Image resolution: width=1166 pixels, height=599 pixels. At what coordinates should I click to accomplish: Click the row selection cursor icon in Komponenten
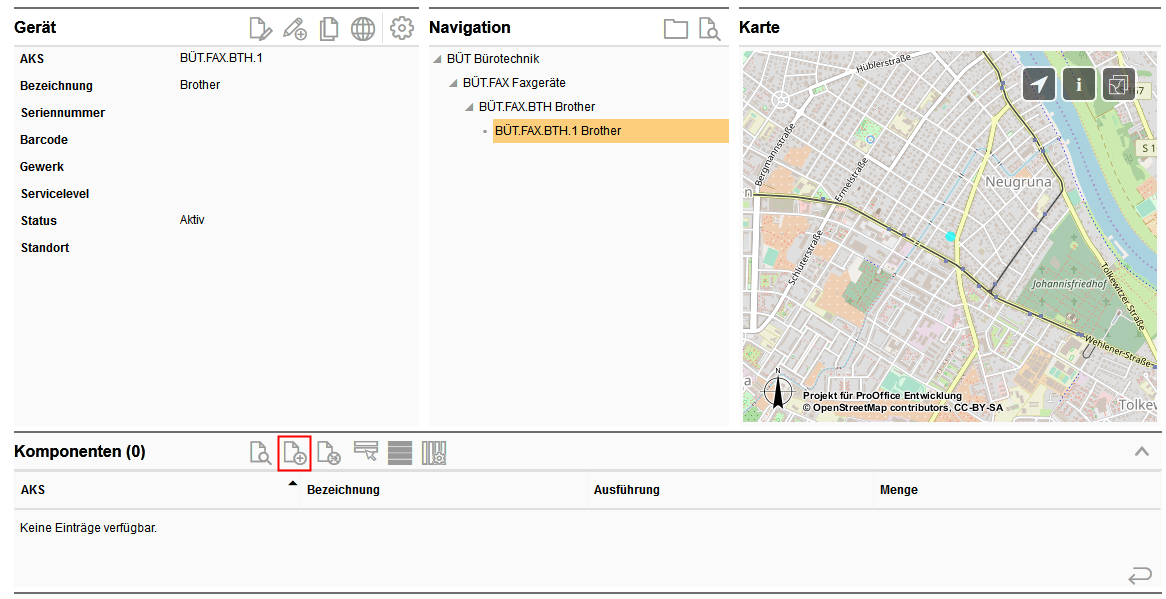[366, 453]
